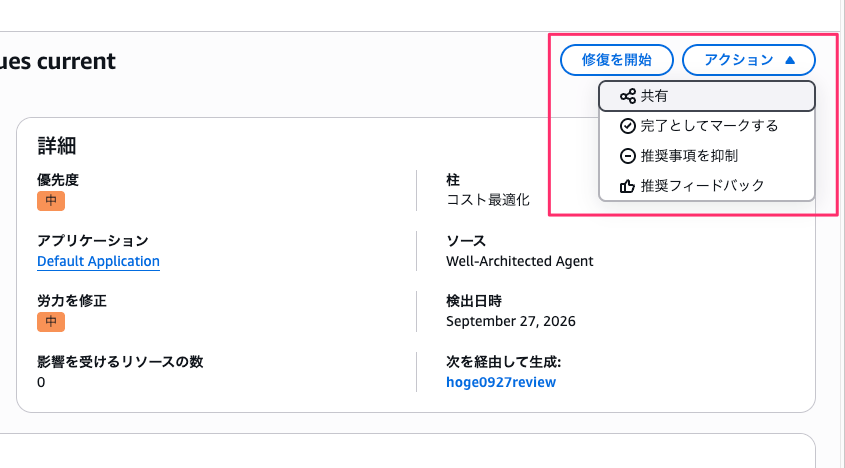Screen dimensions: 845x468
Task: Click the checkmark icon for 完了としてマークする
Action: click(627, 126)
